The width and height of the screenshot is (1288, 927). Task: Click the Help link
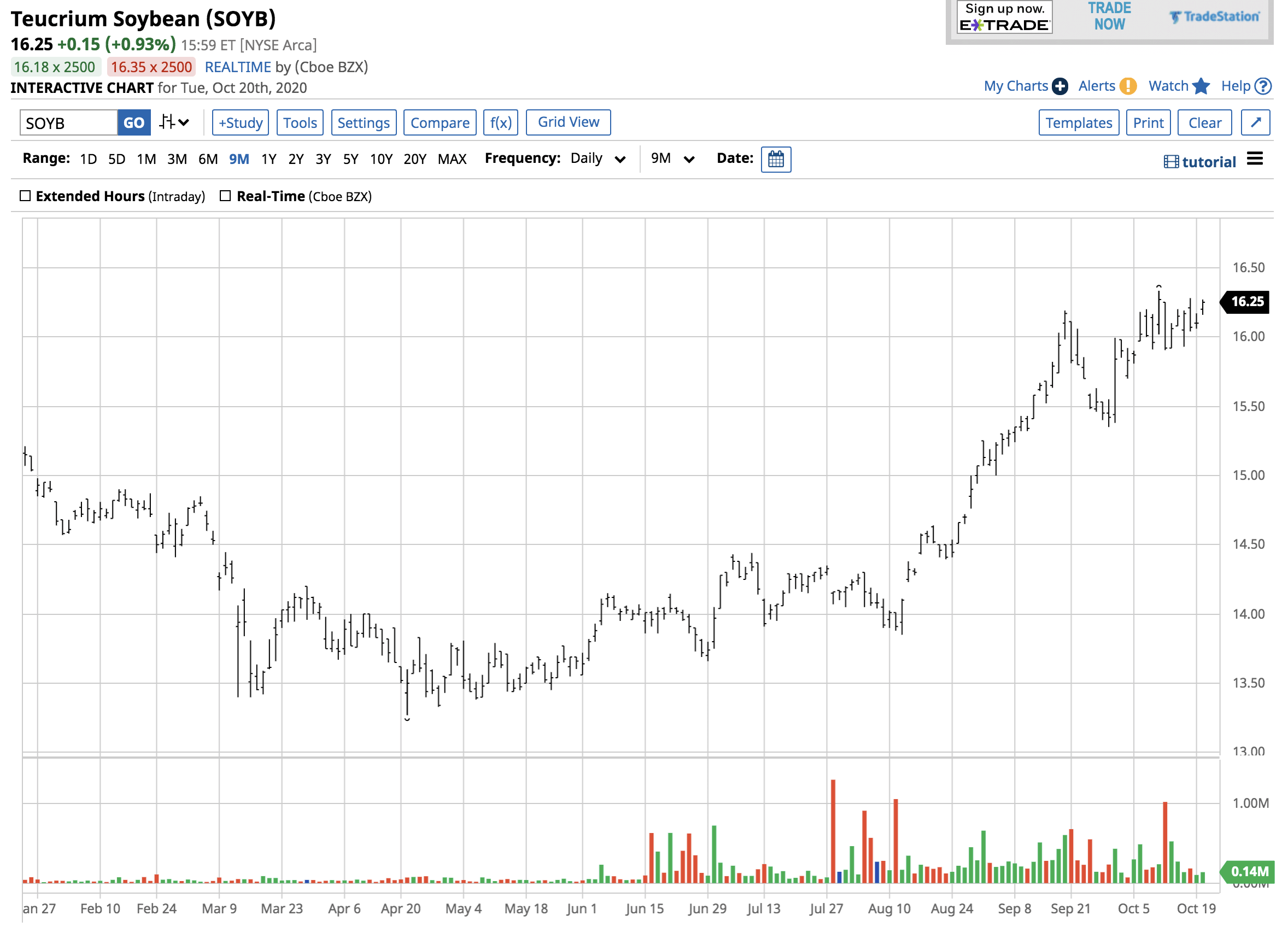click(x=1236, y=86)
